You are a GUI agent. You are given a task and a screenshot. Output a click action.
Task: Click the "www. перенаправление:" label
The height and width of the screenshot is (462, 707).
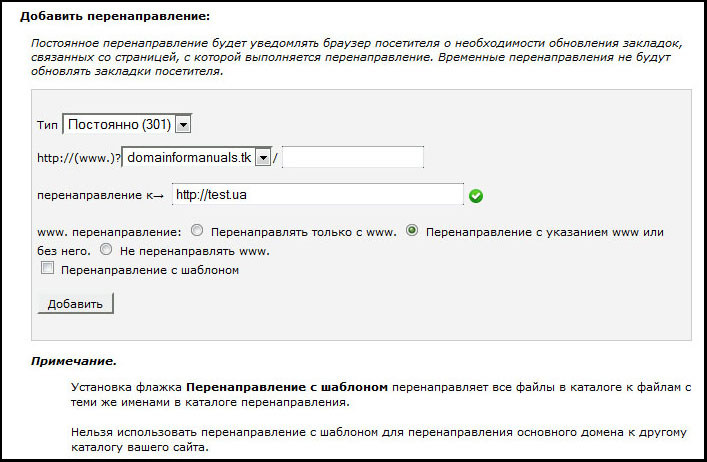(108, 231)
